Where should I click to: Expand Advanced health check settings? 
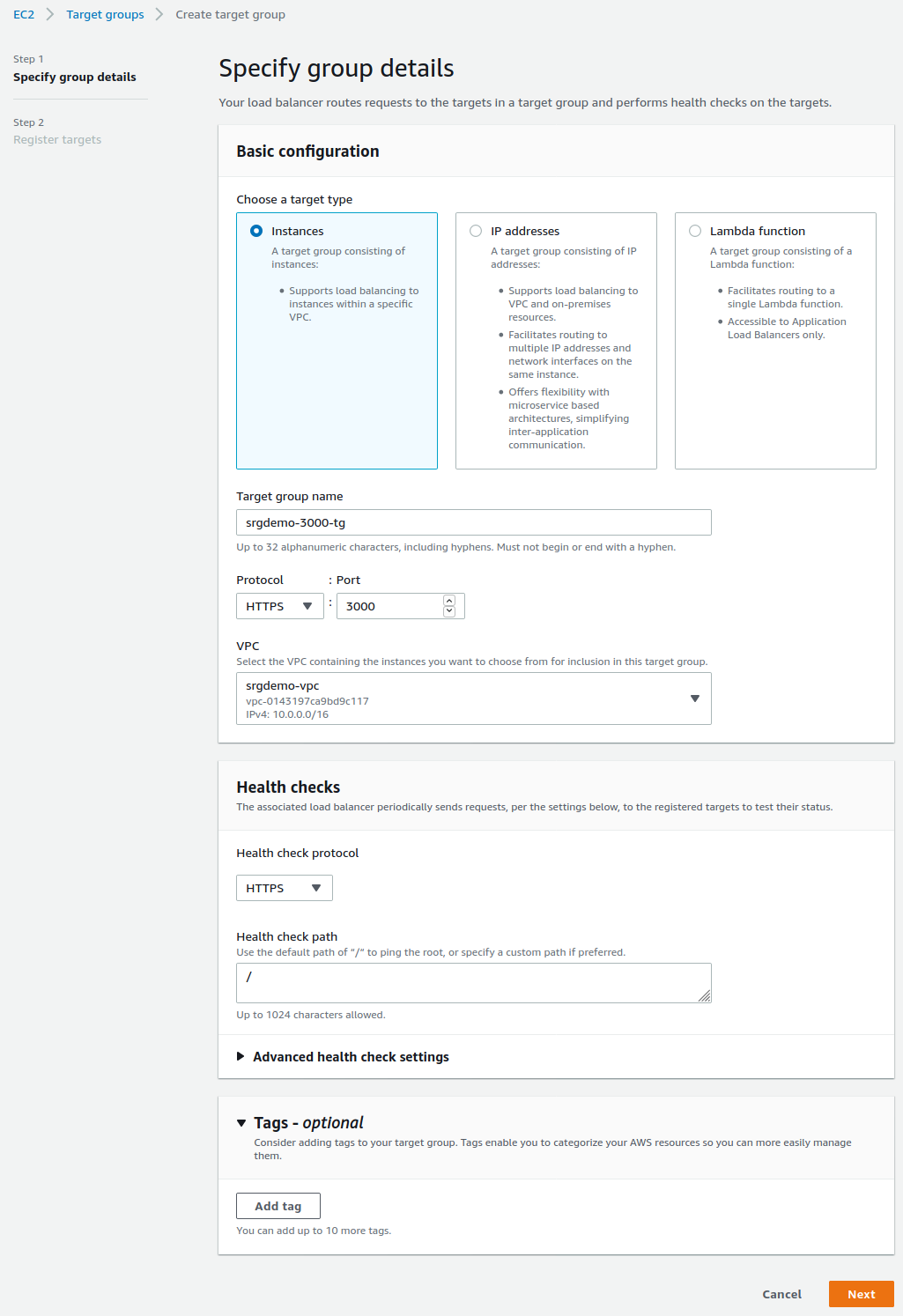[x=351, y=1056]
